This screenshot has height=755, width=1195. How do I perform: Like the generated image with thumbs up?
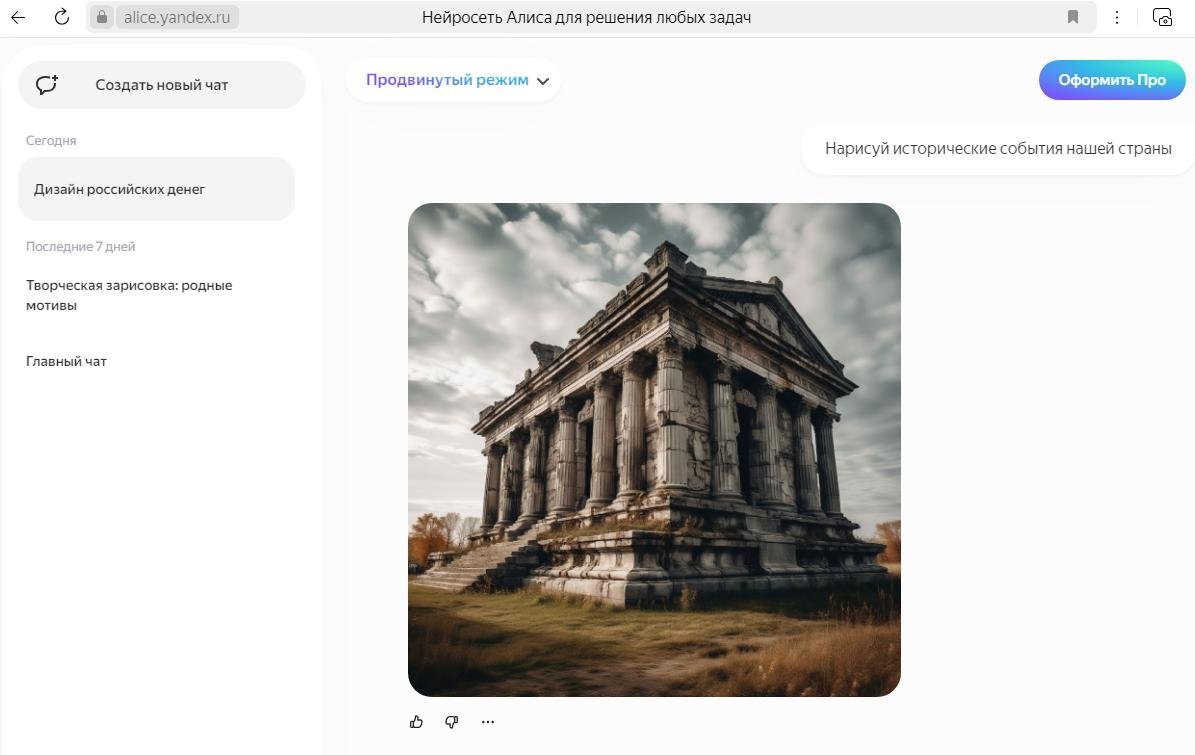(416, 721)
